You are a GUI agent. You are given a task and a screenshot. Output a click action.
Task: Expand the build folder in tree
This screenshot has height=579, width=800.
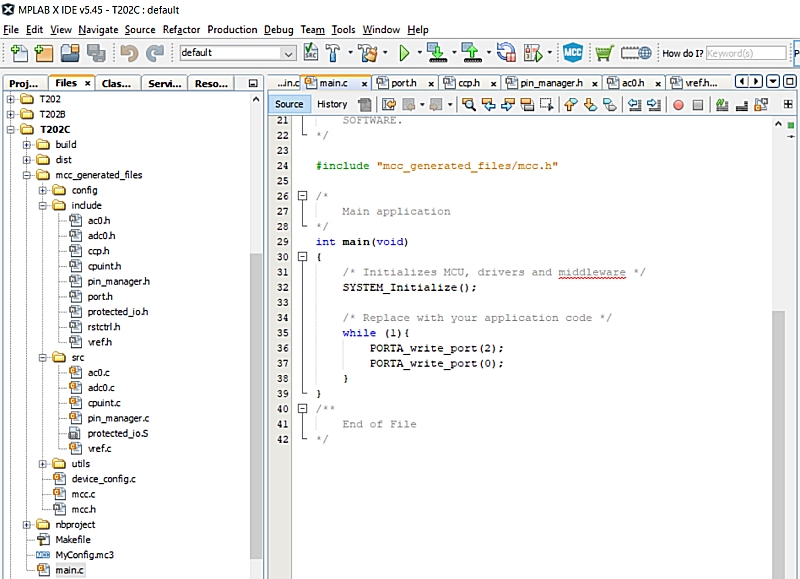click(27, 144)
